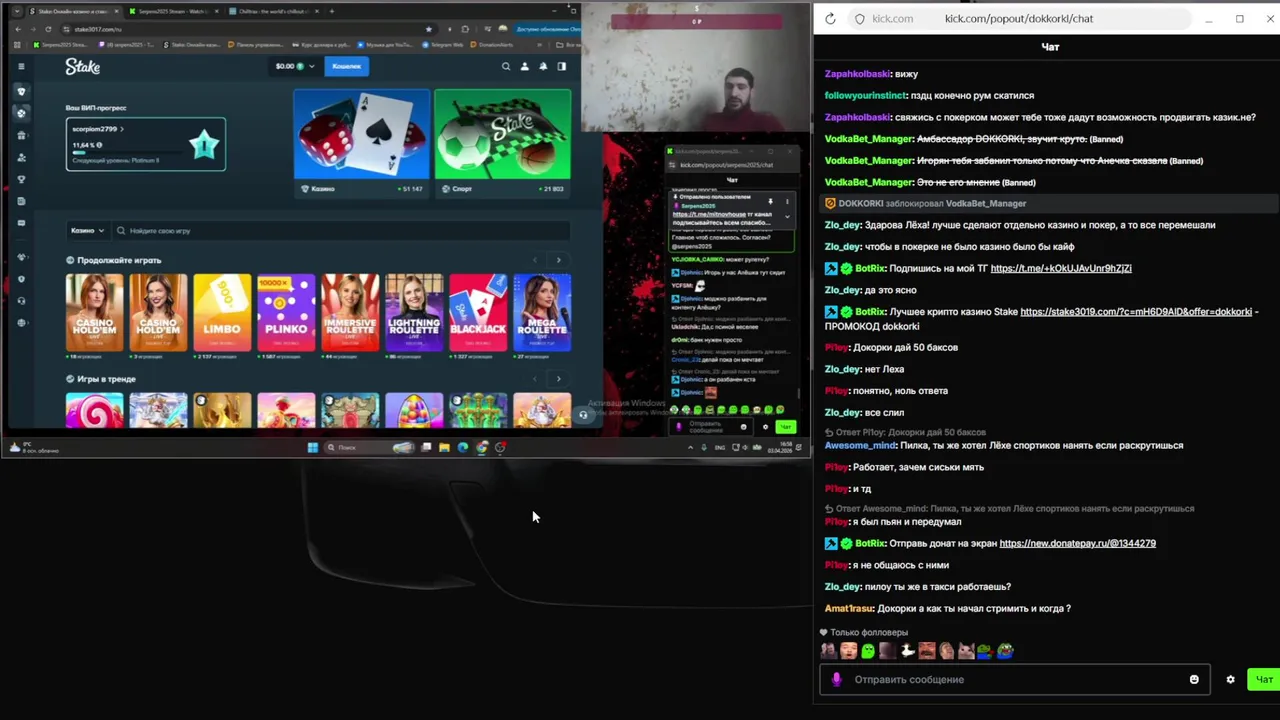Open the Telegram Web bookmark

443,45
